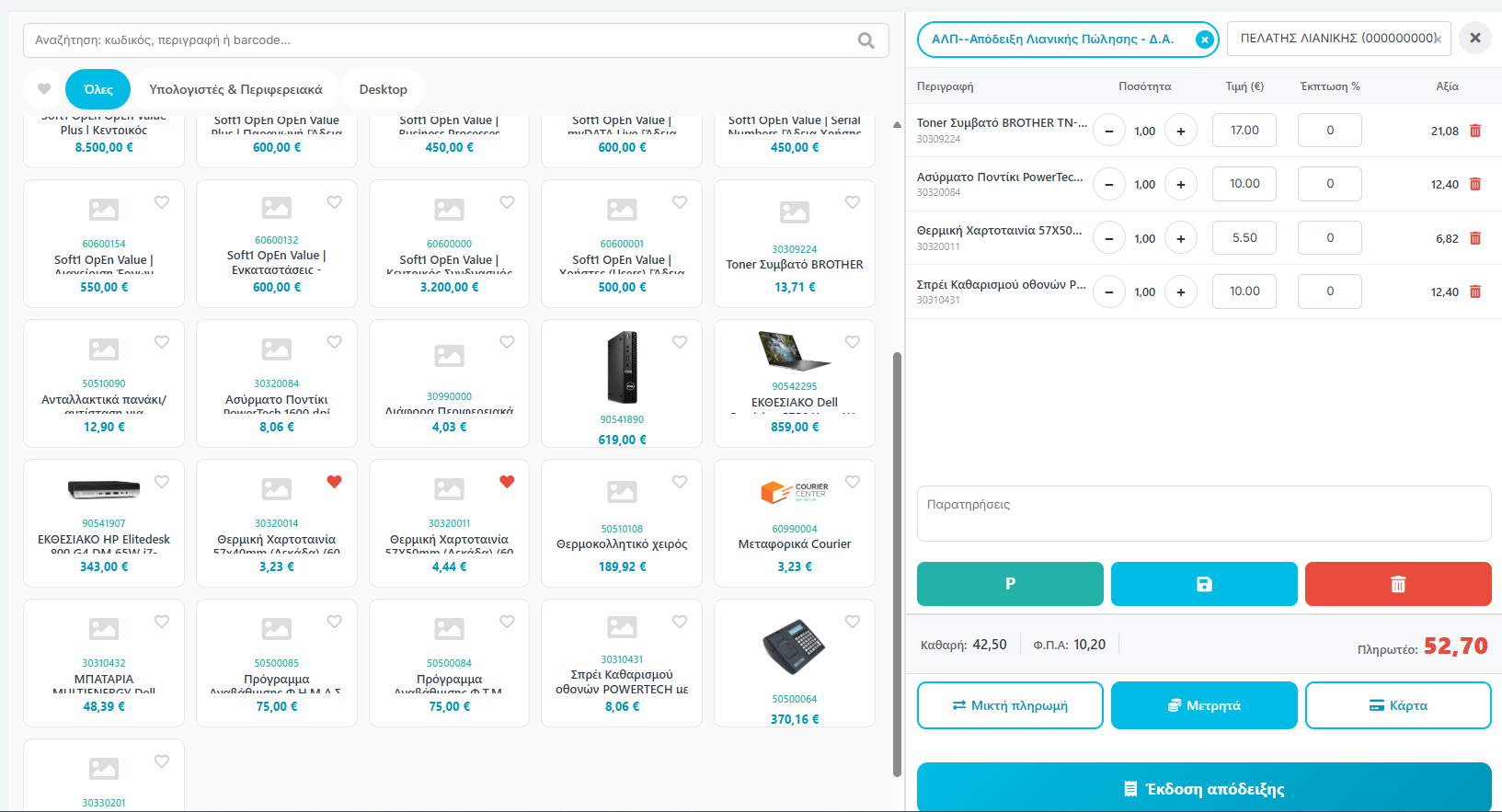Viewport: 1502px width, 812px height.
Task: Select the Υπολογιστές & Περιφερειακά category
Action: coord(235,89)
